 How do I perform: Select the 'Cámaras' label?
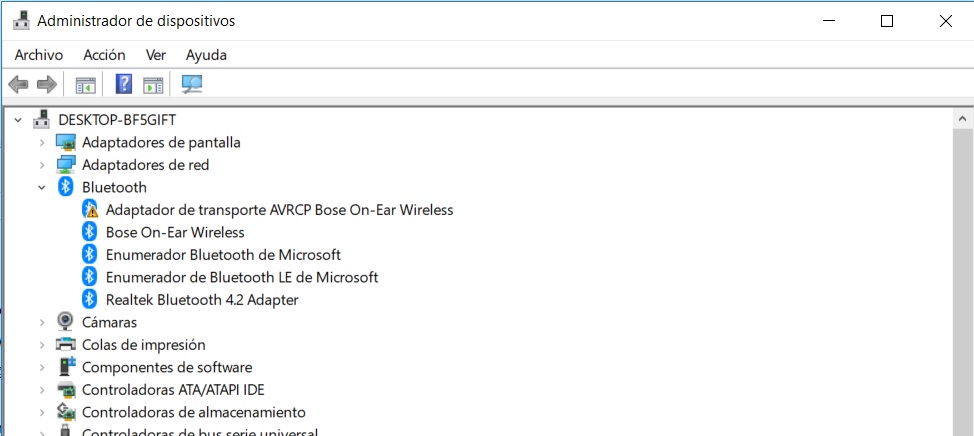109,322
